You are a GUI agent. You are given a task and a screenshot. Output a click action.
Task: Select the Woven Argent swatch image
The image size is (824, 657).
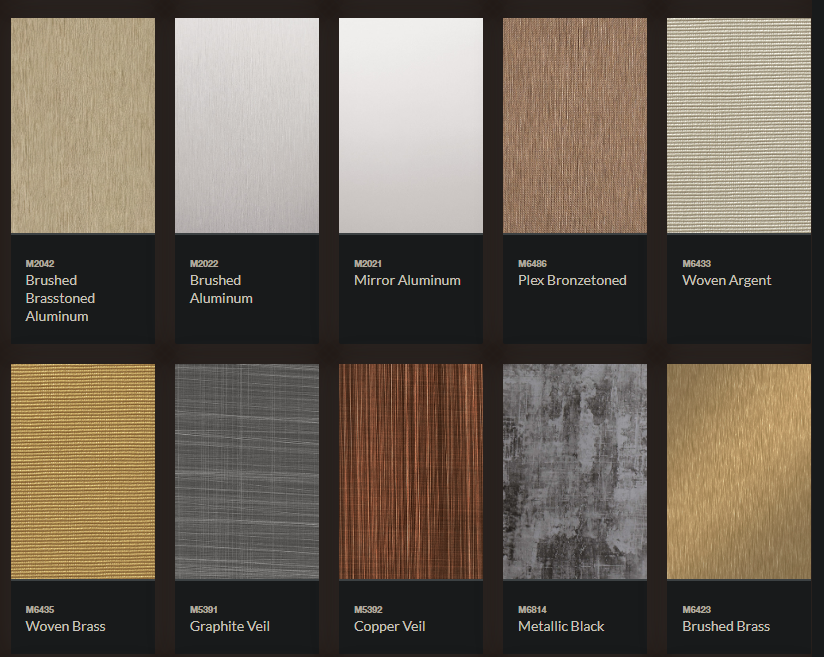[739, 126]
